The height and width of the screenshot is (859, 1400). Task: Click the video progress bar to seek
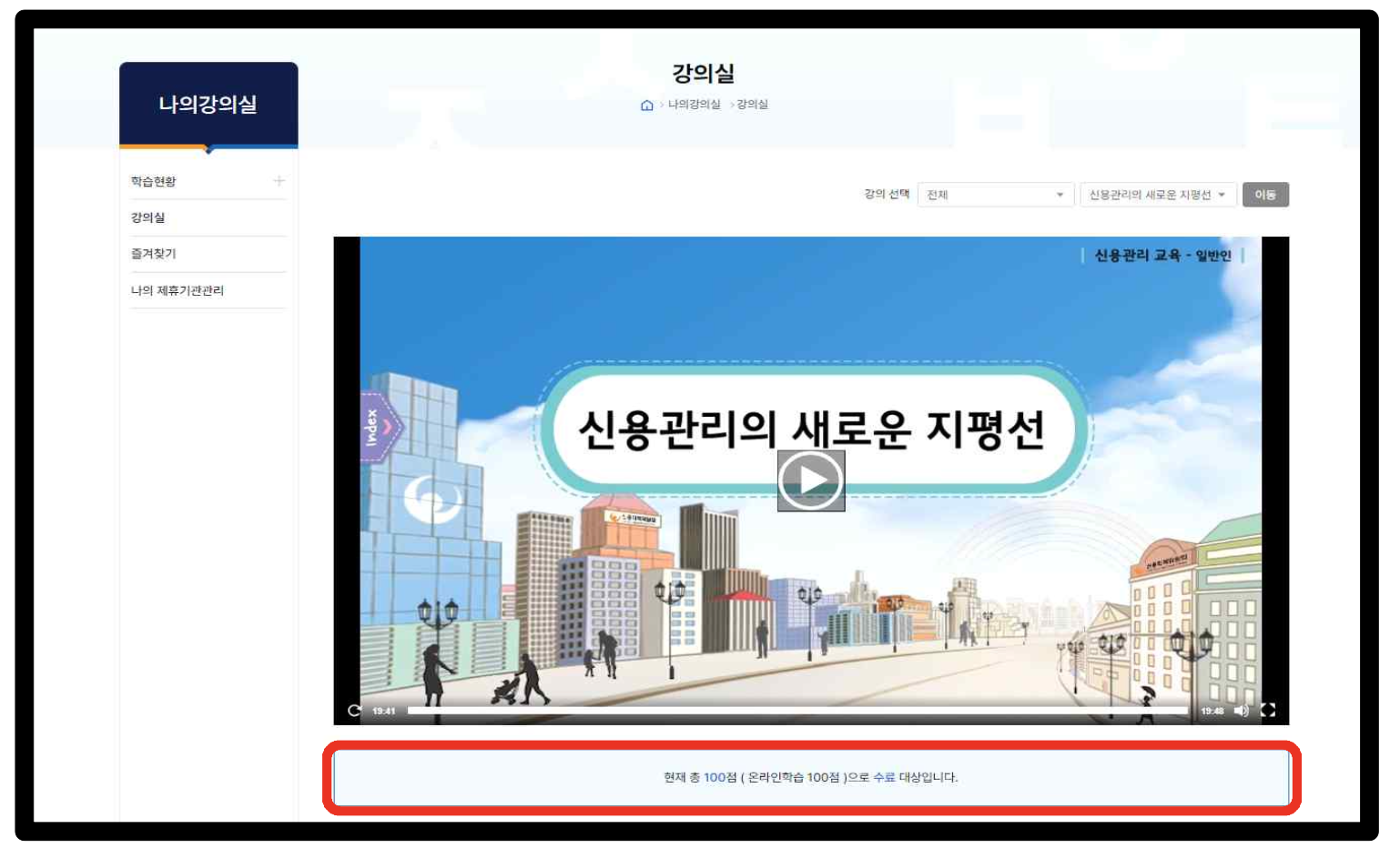tap(810, 708)
